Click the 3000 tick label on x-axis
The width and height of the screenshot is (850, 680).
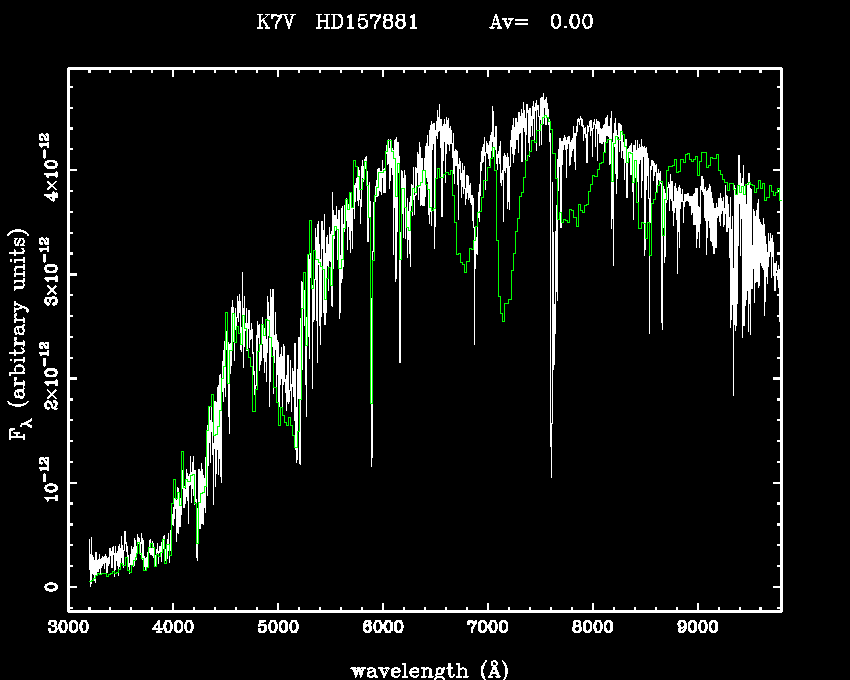(x=68, y=629)
